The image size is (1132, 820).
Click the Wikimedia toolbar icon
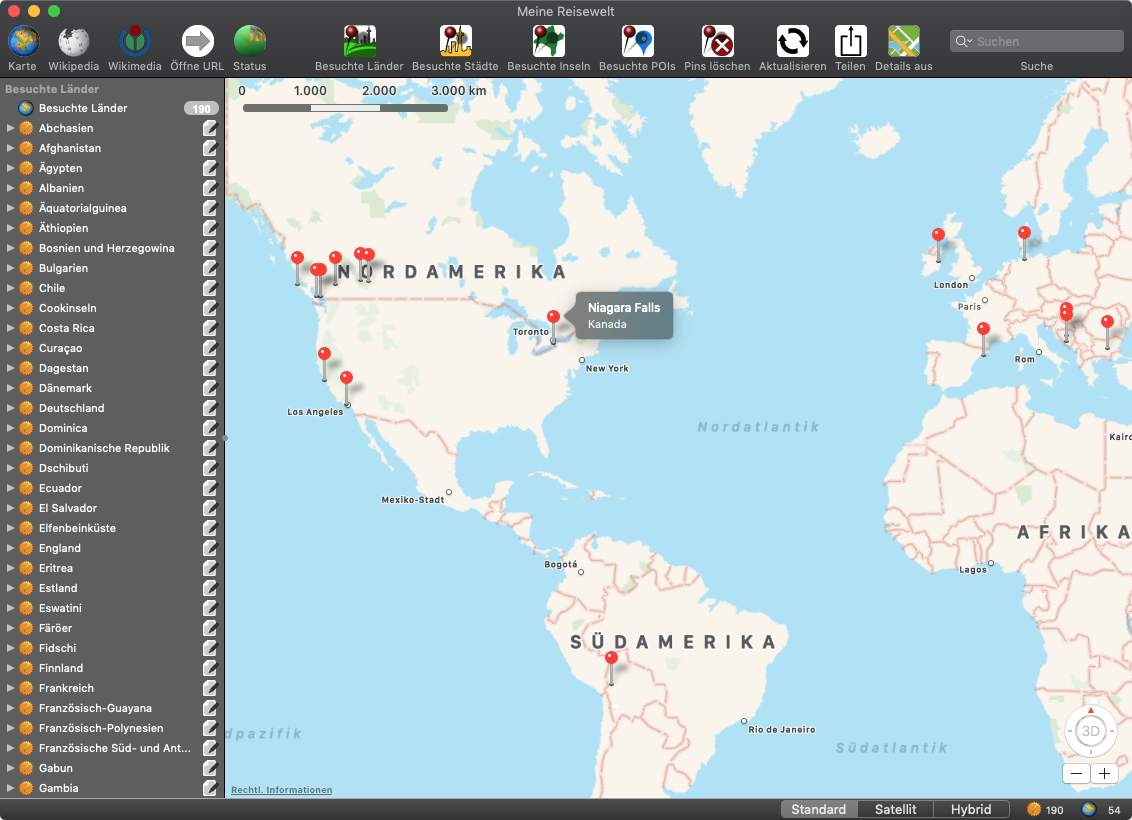(x=134, y=42)
